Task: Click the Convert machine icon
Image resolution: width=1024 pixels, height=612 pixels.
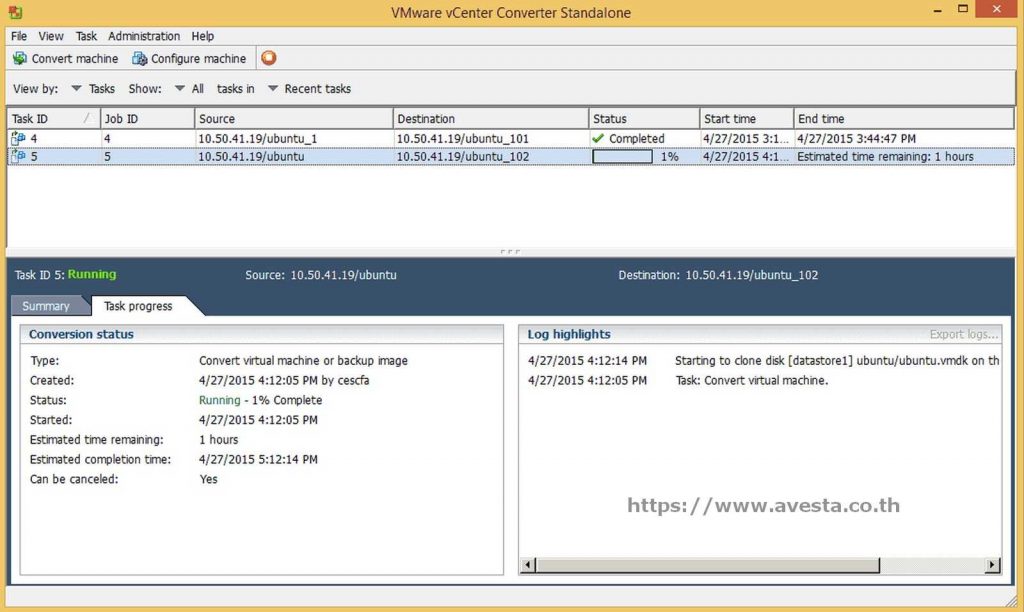Action: coord(20,58)
